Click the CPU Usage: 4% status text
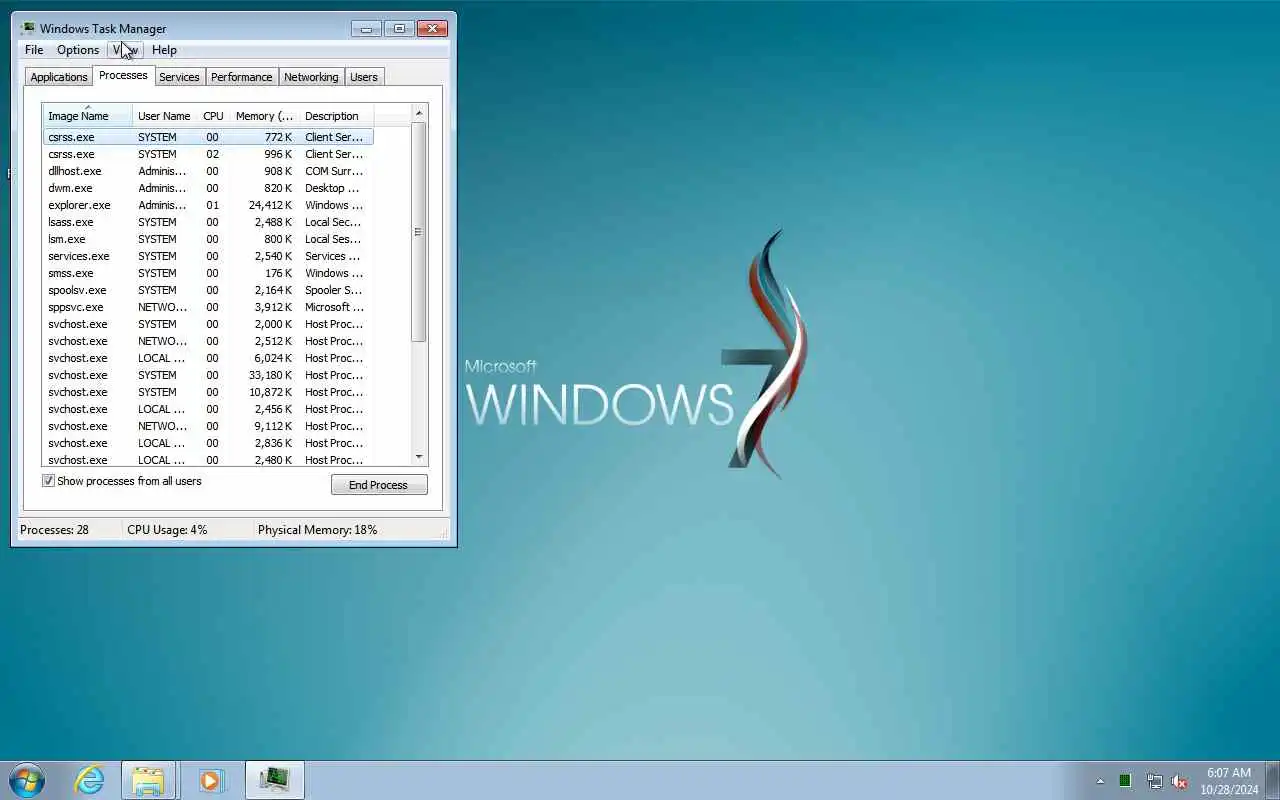This screenshot has width=1280, height=800. tap(167, 530)
